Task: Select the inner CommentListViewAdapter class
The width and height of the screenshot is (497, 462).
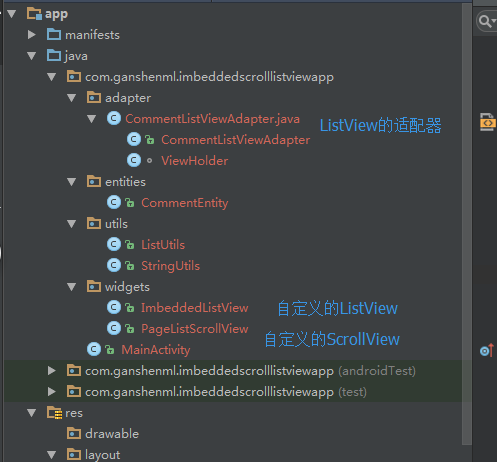Action: [236, 140]
